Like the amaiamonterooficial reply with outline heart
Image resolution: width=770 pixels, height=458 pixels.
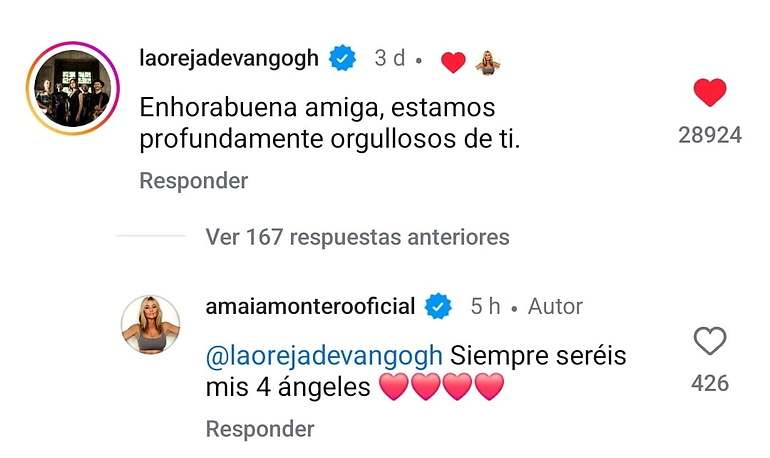(710, 341)
